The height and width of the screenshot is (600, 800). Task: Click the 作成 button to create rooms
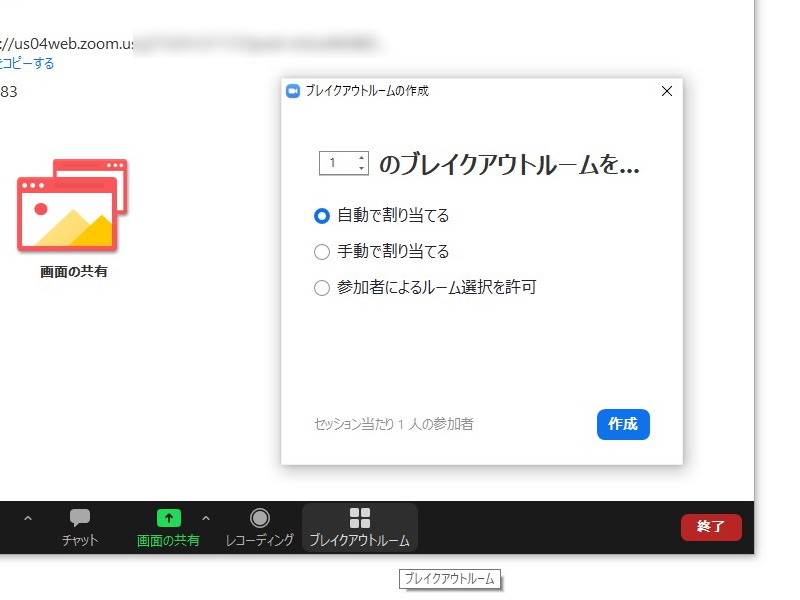(x=623, y=424)
